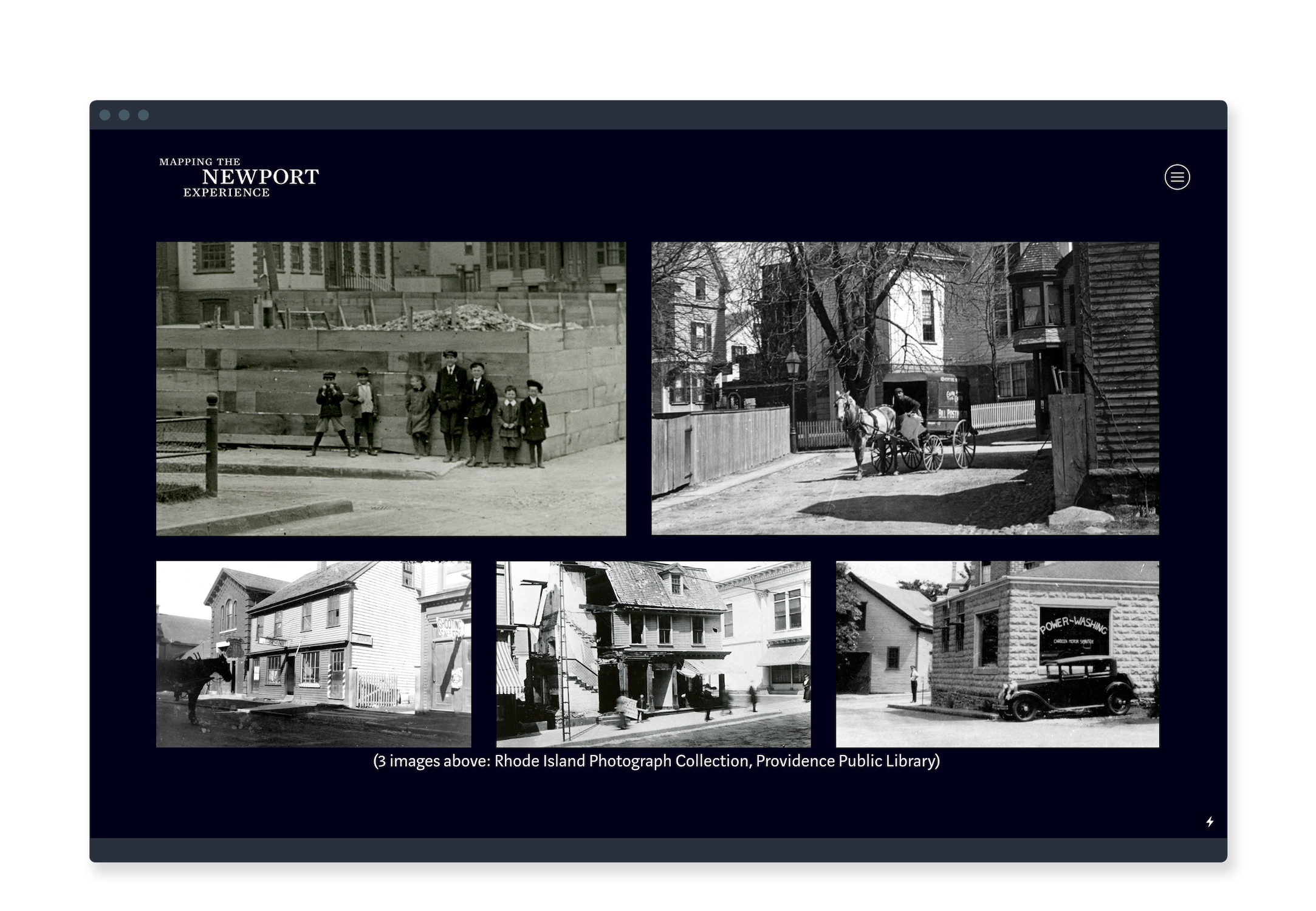The width and height of the screenshot is (1316, 911).
Task: Click the NEWPORT word in the logo
Action: (x=260, y=177)
